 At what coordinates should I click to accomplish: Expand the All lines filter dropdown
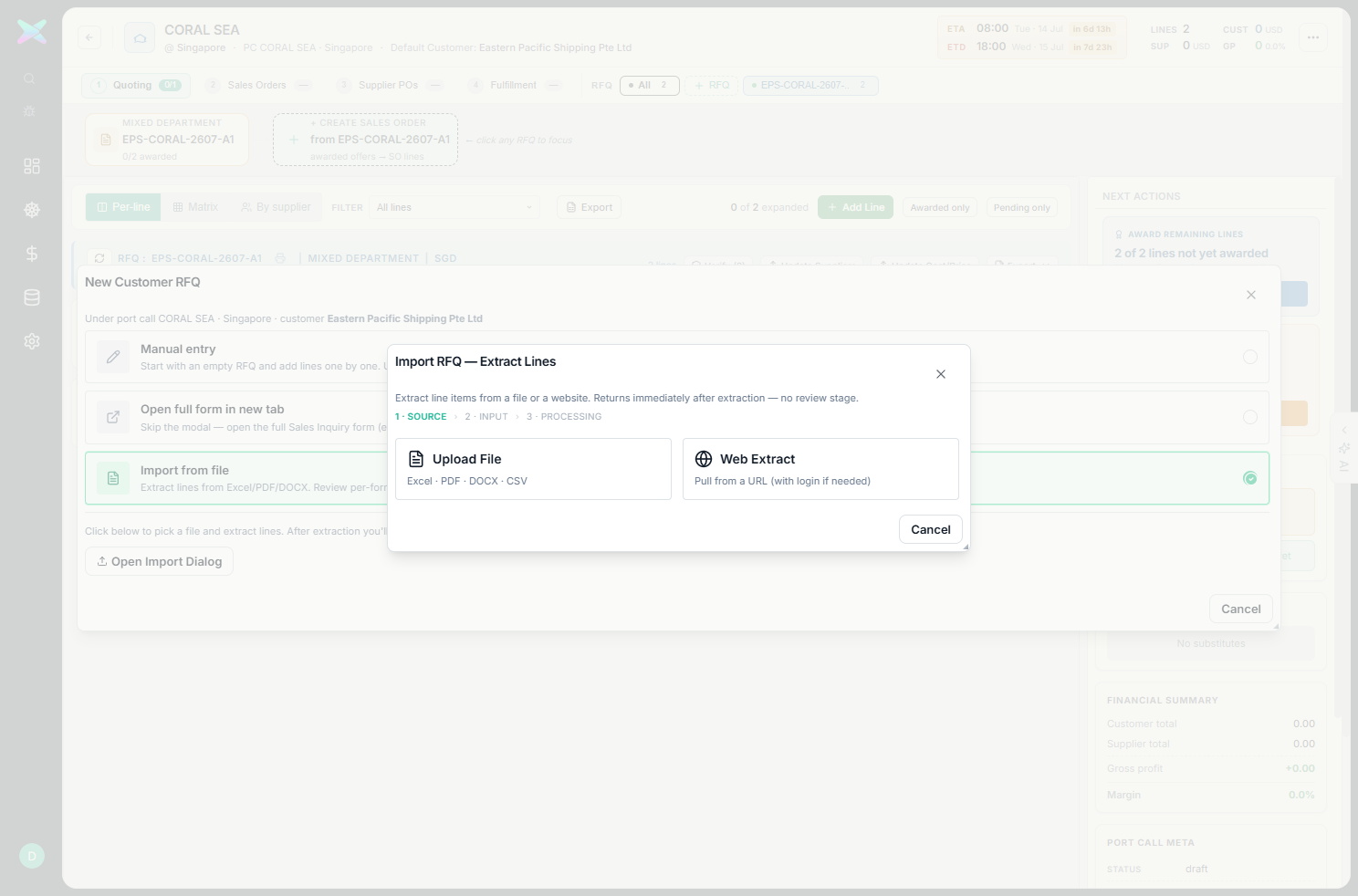pyautogui.click(x=454, y=207)
